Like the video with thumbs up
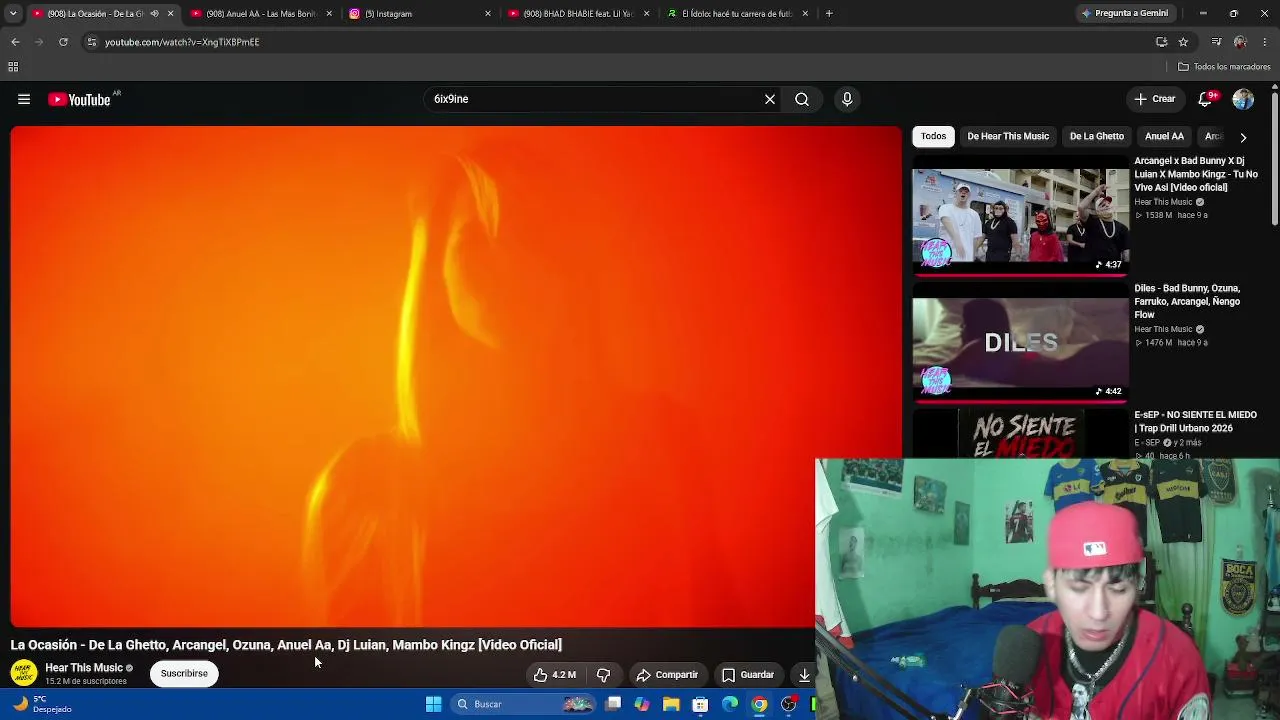The image size is (1280, 720). point(555,675)
